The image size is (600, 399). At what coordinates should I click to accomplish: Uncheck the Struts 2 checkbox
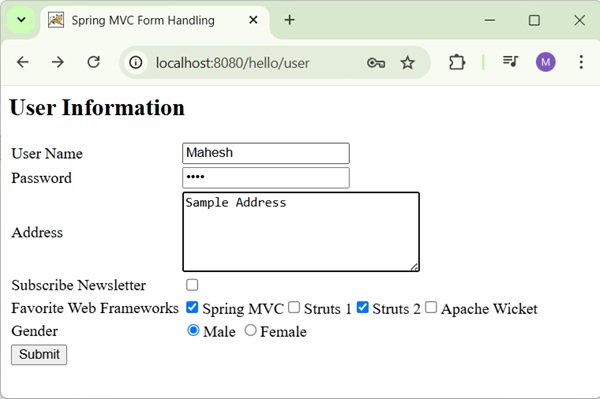(362, 307)
